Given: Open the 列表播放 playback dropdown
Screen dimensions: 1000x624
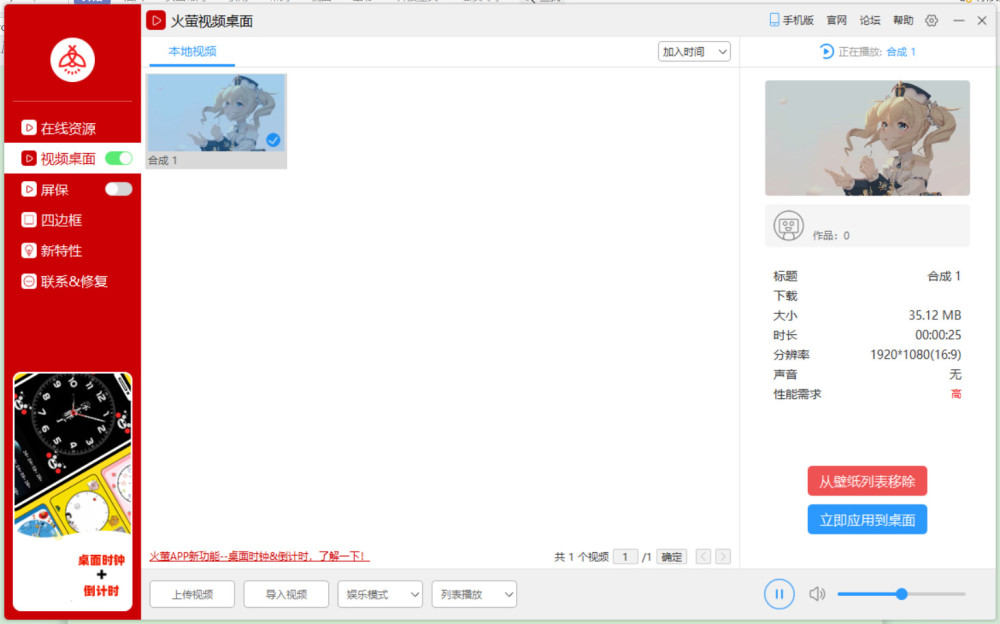Looking at the screenshot, I should [x=474, y=595].
